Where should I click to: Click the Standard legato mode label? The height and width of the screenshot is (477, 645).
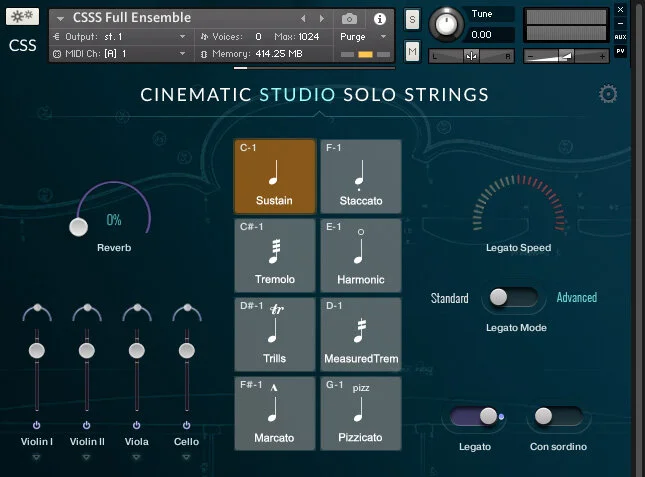tap(449, 298)
